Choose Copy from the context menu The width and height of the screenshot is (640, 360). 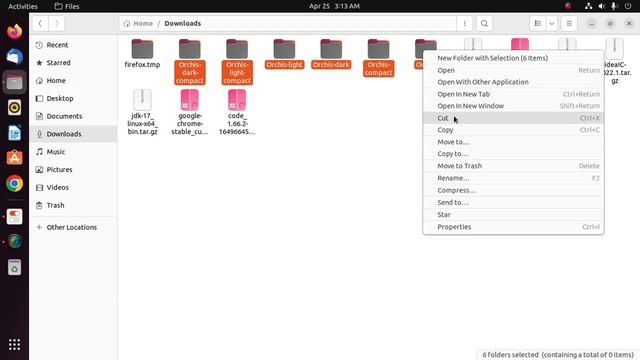[513, 130]
